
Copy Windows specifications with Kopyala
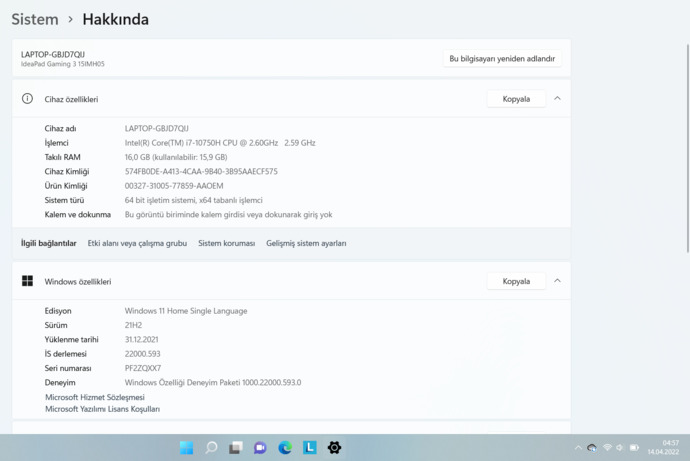(x=516, y=281)
